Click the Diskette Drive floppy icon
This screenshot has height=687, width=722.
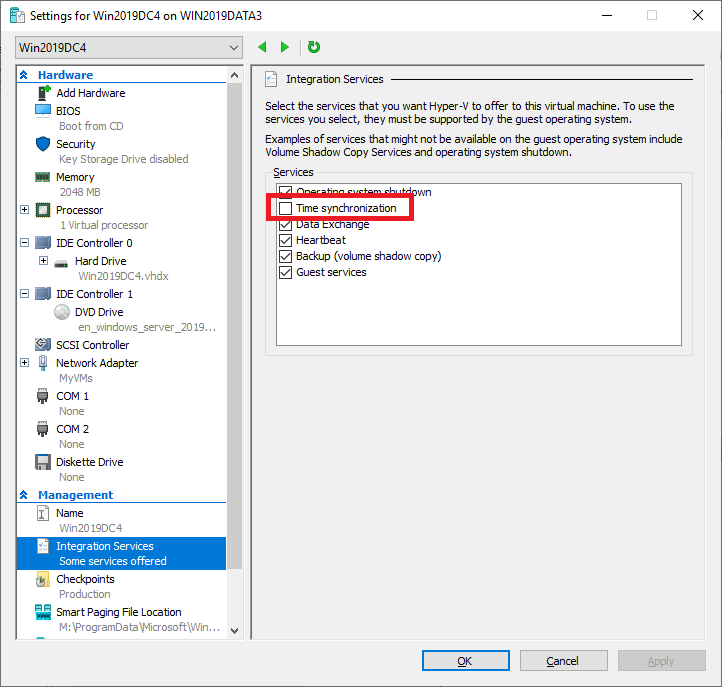coord(43,462)
